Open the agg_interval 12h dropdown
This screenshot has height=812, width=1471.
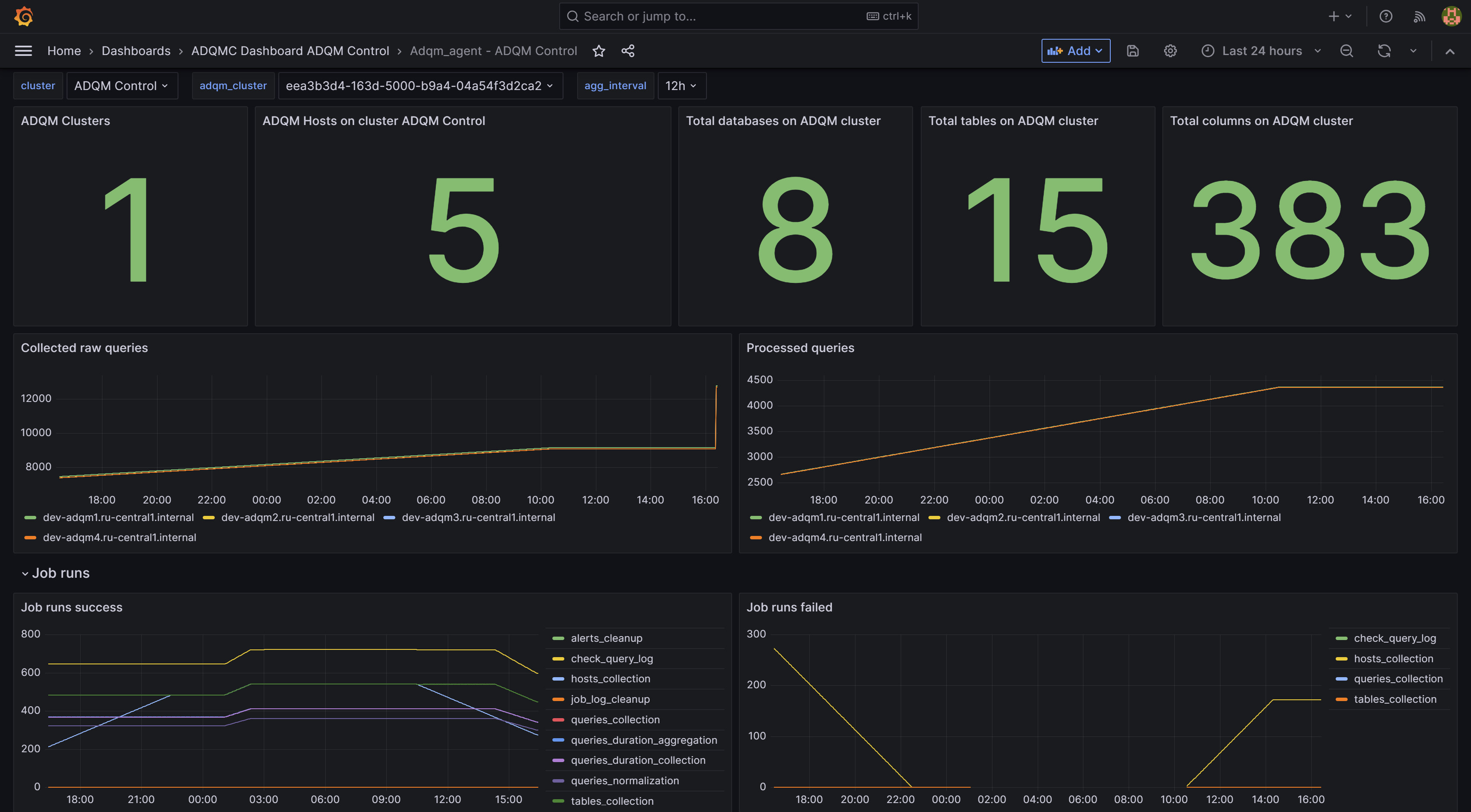[x=681, y=86]
